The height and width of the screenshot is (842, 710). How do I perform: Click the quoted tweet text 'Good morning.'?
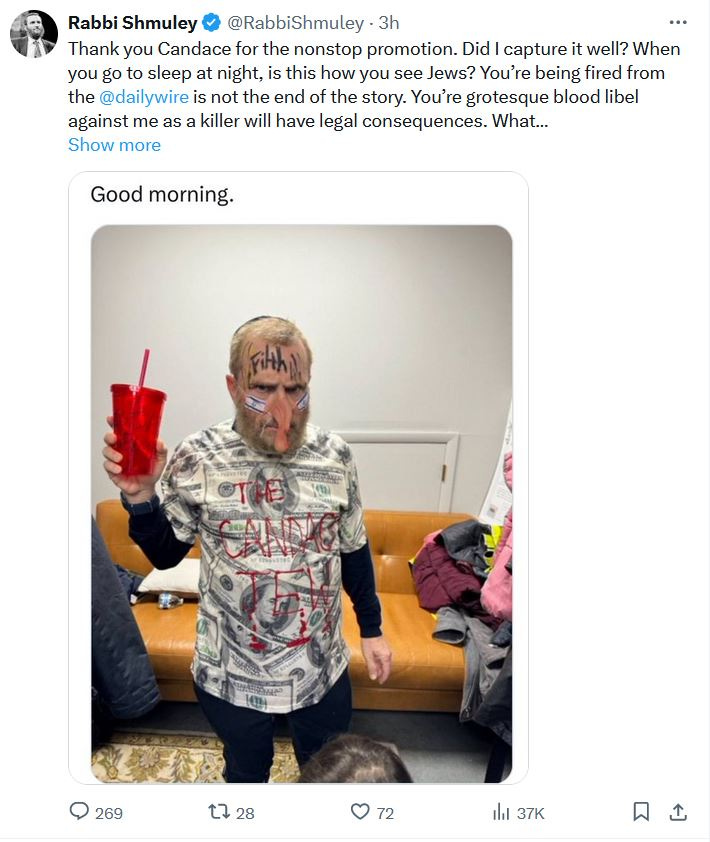(x=162, y=194)
